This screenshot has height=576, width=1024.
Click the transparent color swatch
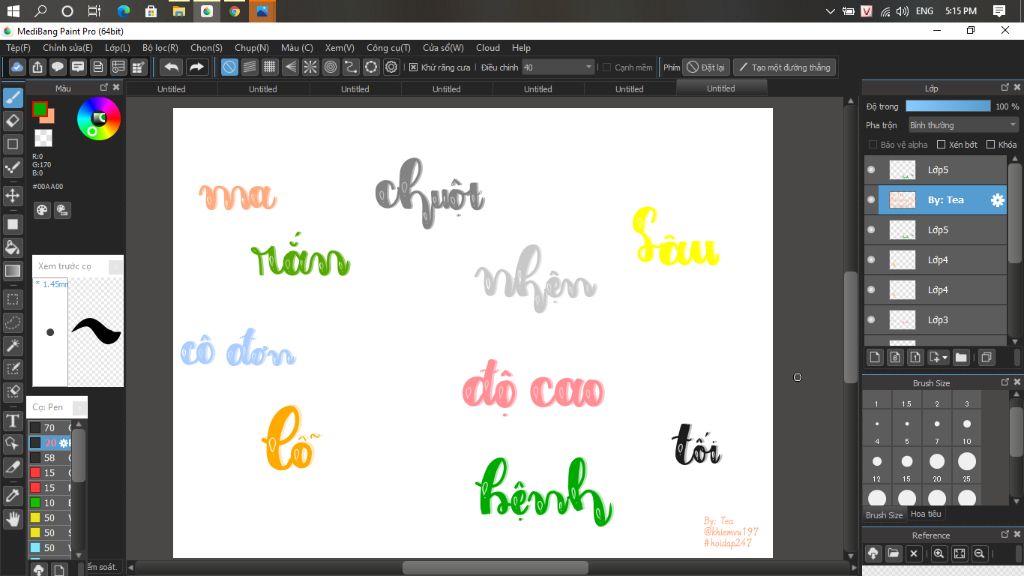[x=43, y=138]
